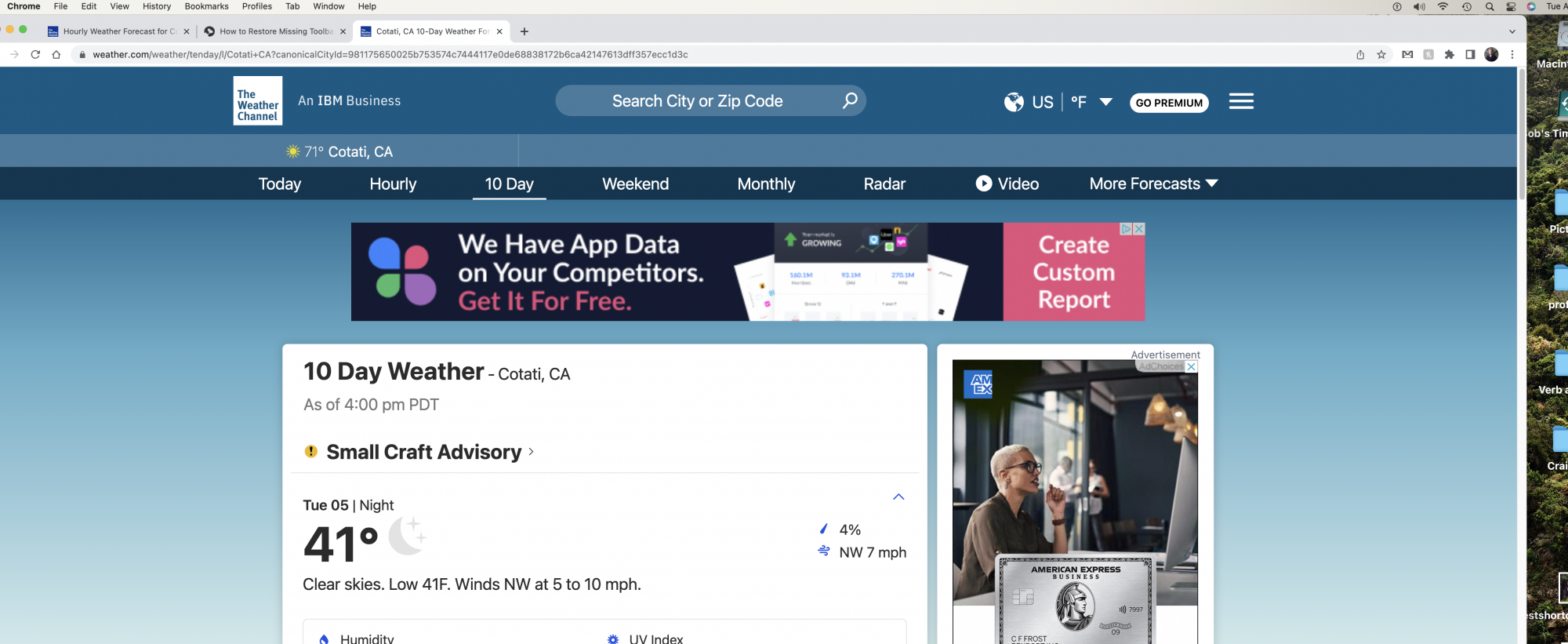
Task: Switch to Hourly forecast tab
Action: tap(393, 184)
